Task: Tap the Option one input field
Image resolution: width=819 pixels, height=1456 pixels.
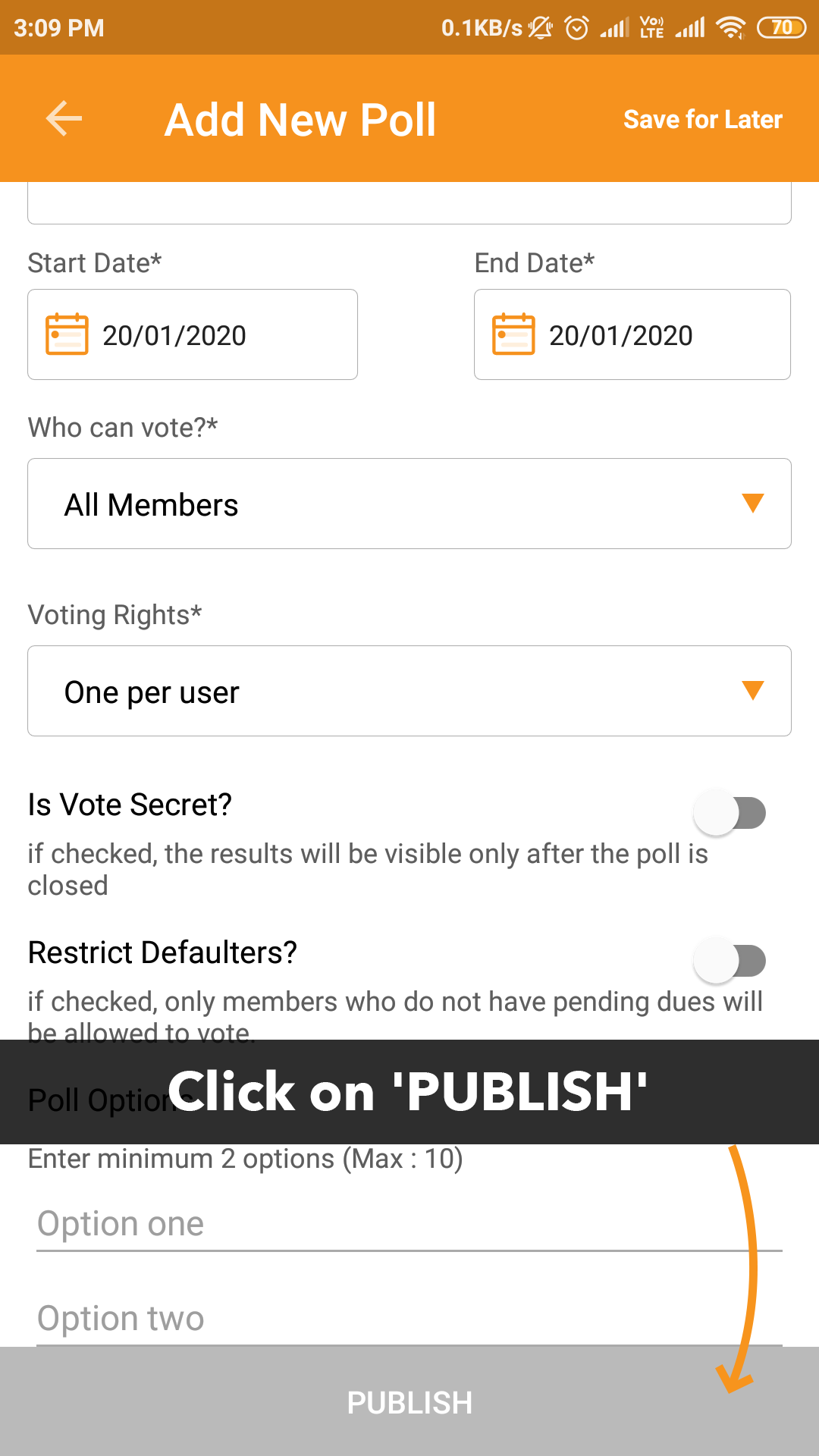Action: click(x=303, y=1222)
